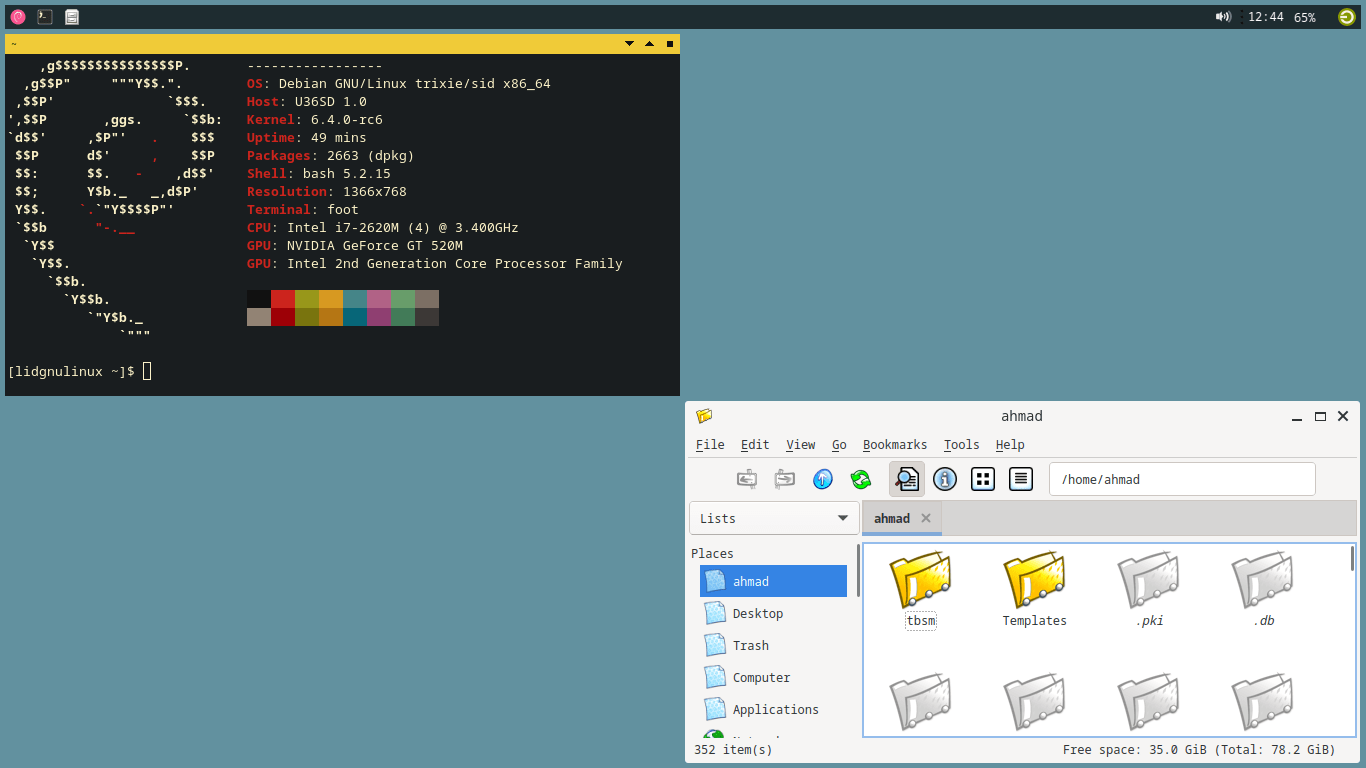Screen dimensions: 1366x768
Task: Switch to the lined list view button
Action: pos(1021,479)
